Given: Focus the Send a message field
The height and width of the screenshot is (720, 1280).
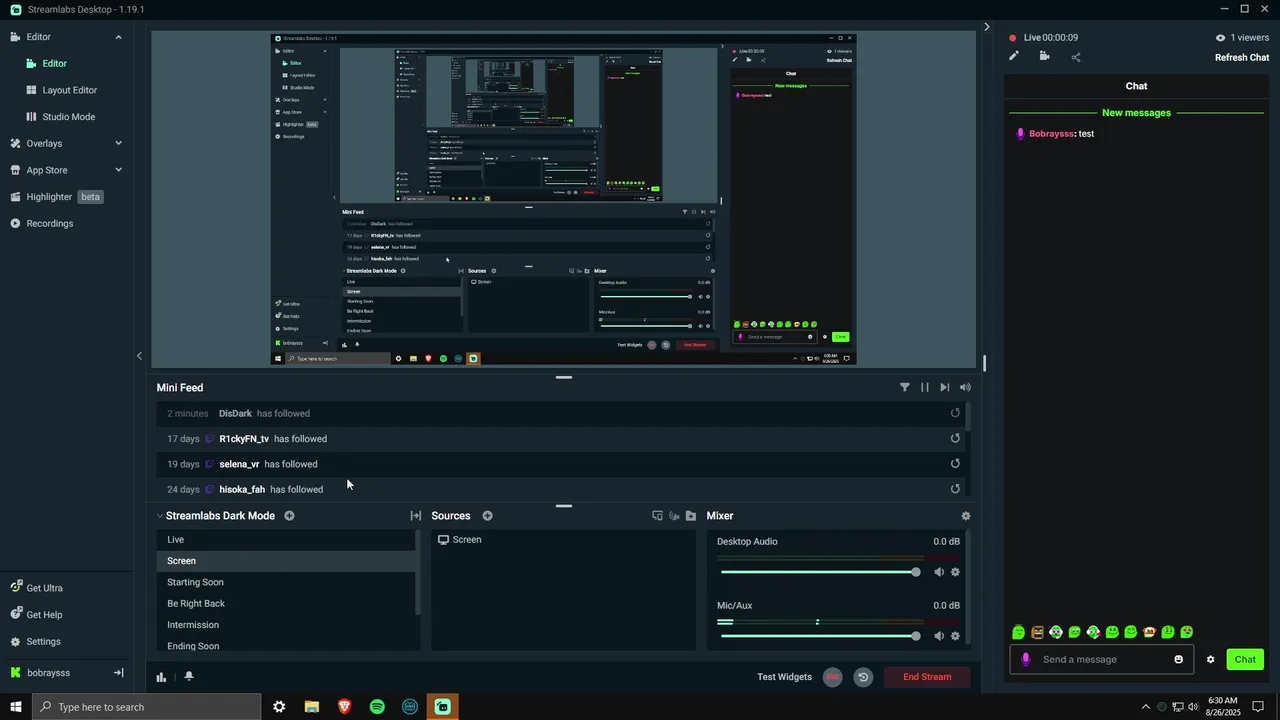Looking at the screenshot, I should click(1101, 659).
